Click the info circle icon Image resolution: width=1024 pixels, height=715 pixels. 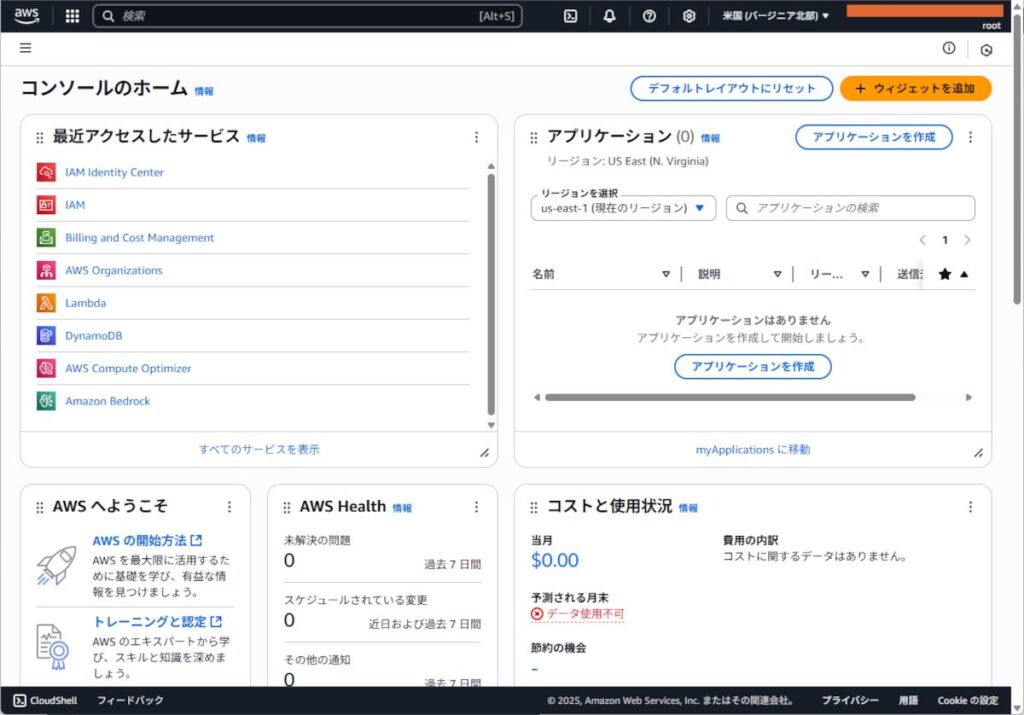(x=949, y=48)
